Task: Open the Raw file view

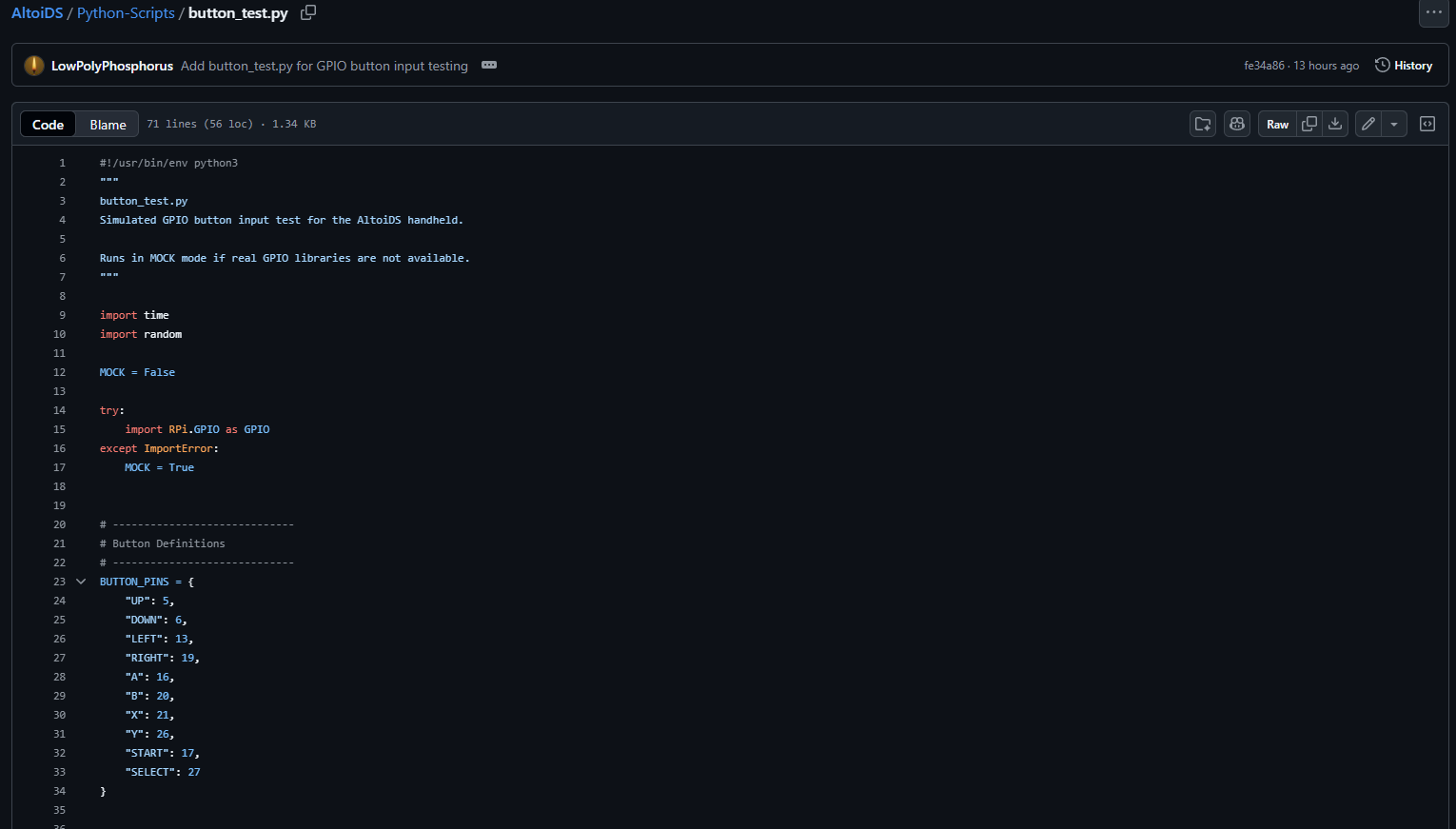Action: (1277, 125)
